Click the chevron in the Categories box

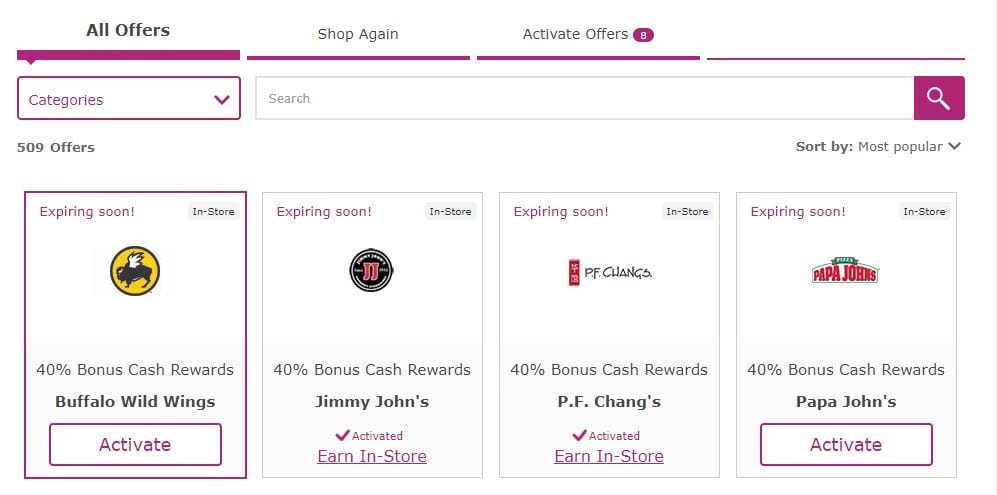[x=222, y=99]
